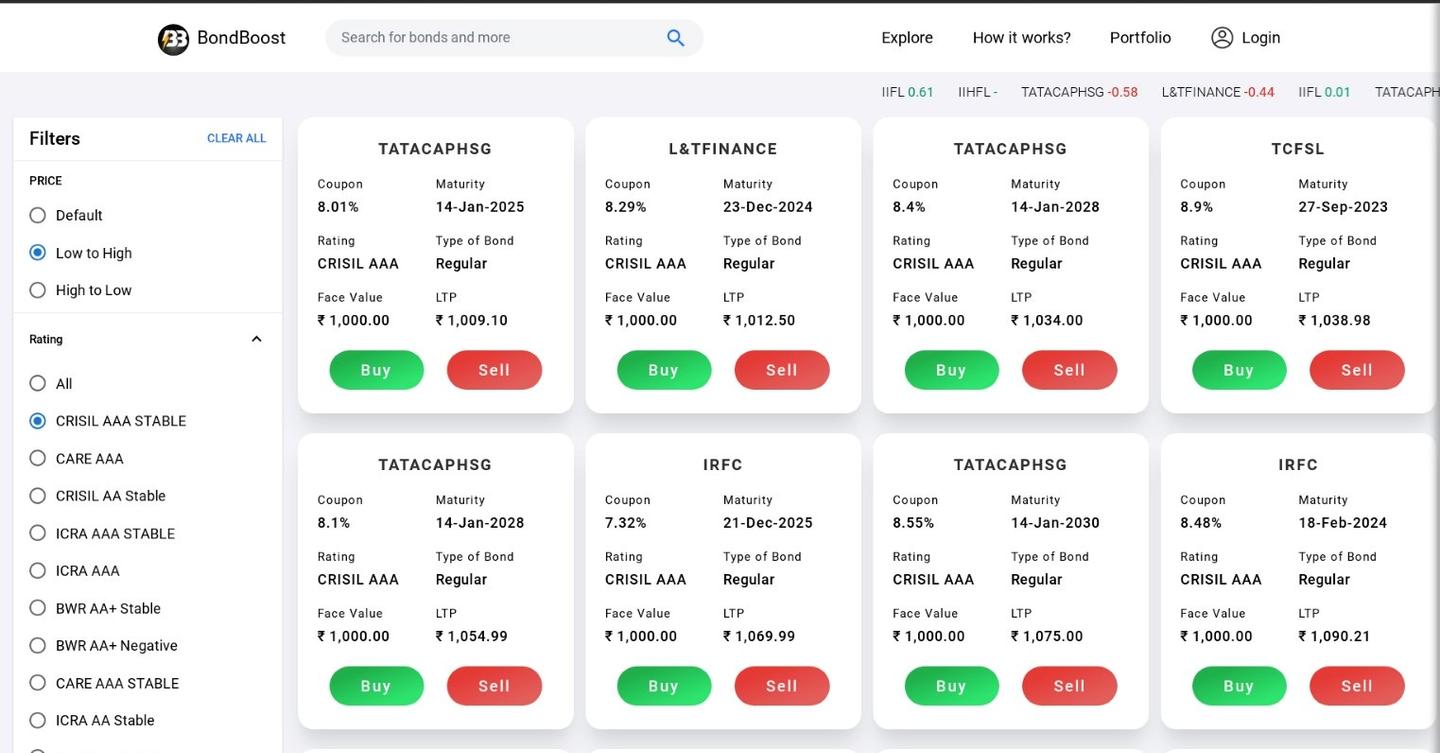This screenshot has width=1440, height=753.
Task: Sell the IRFC 8.48% bond
Action: [x=1357, y=686]
